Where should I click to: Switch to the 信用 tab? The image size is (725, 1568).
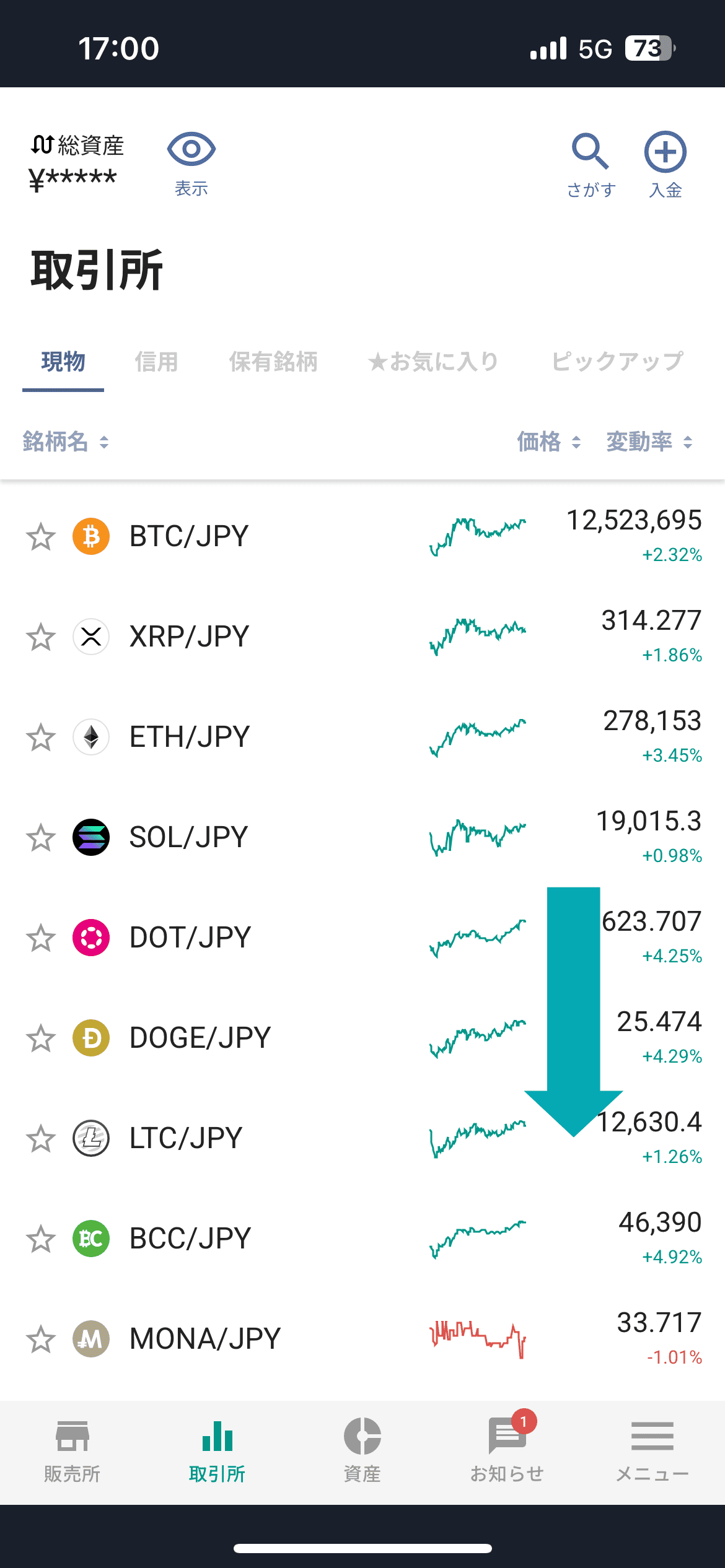(x=156, y=362)
